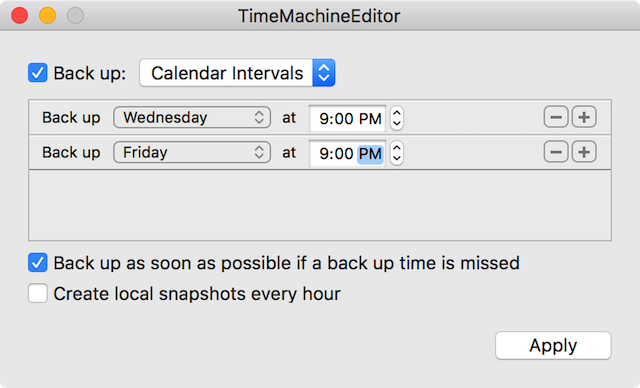This screenshot has width=640, height=388.
Task: Disable back up as soon as possible option
Action: coord(38,263)
